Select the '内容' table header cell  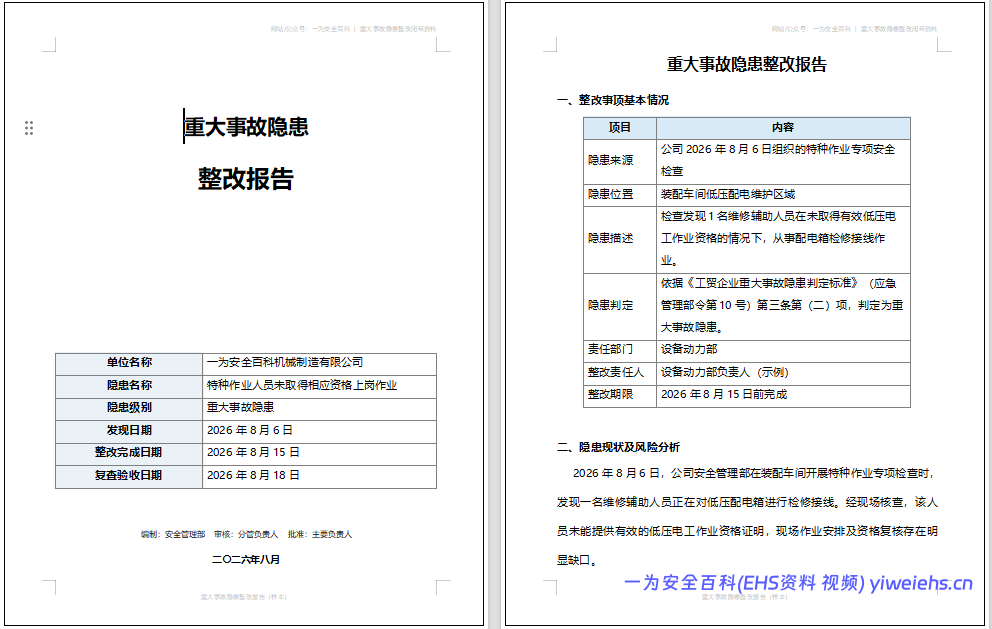tap(783, 128)
